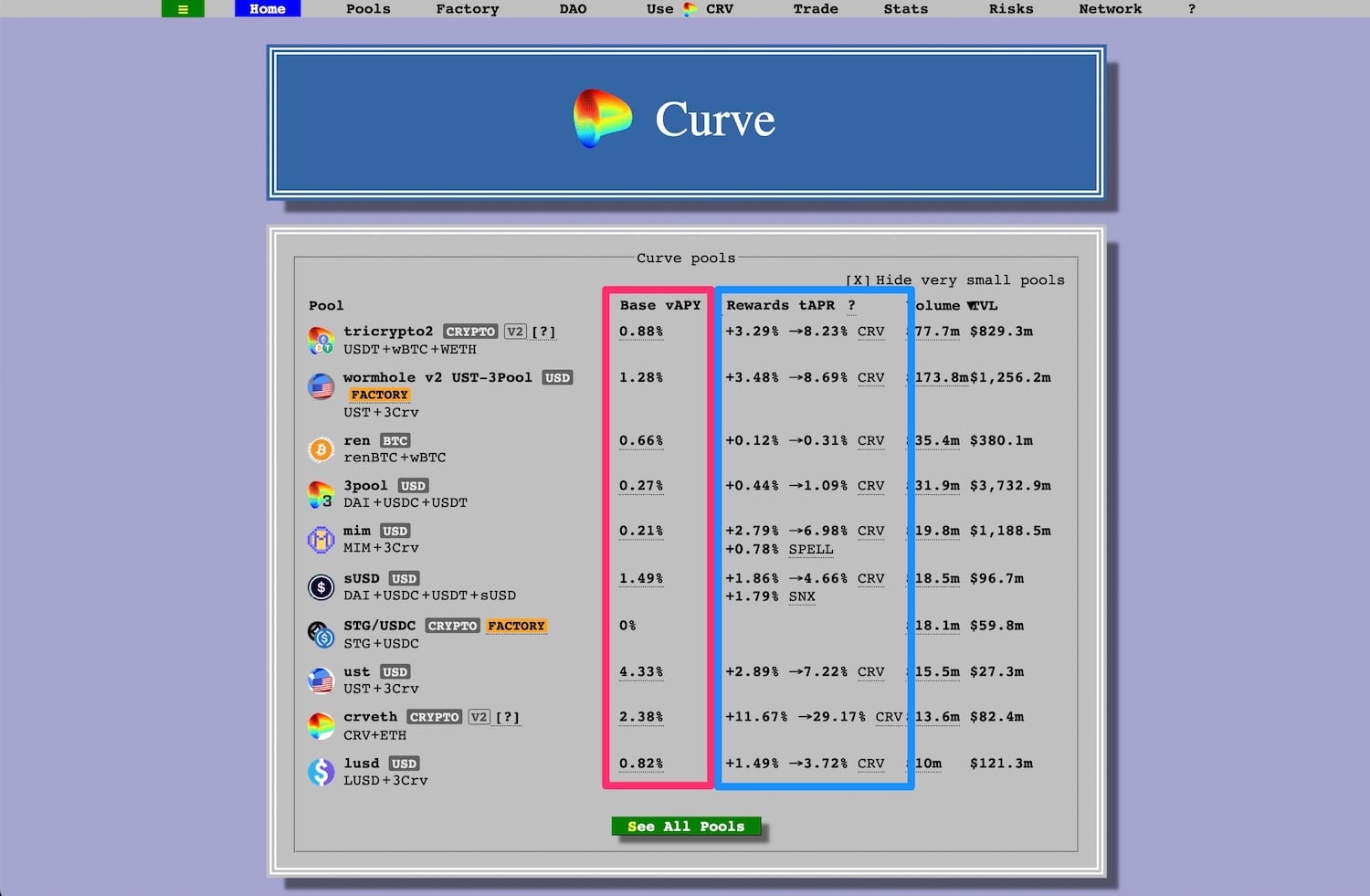This screenshot has height=896, width=1370.
Task: Open the Stats menu item
Action: [906, 9]
